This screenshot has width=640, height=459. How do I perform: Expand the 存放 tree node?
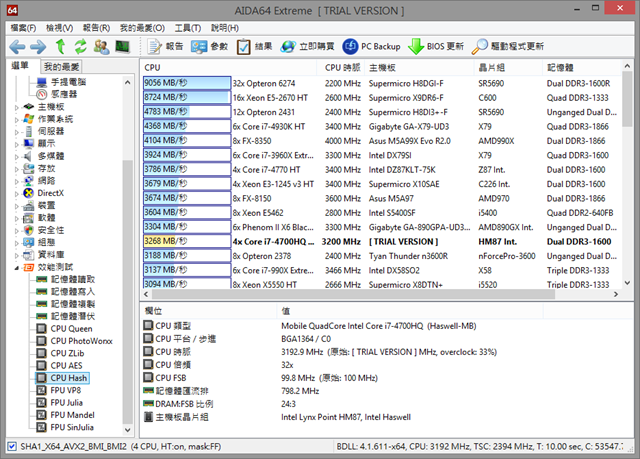click(17, 169)
